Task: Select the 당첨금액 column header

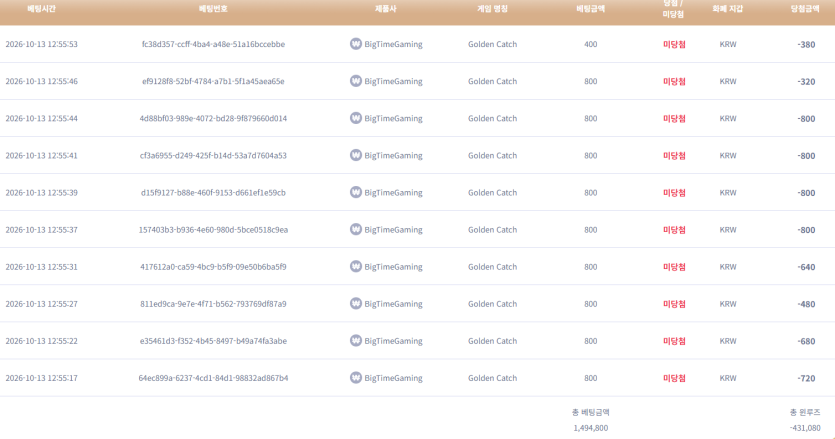Action: point(805,9)
